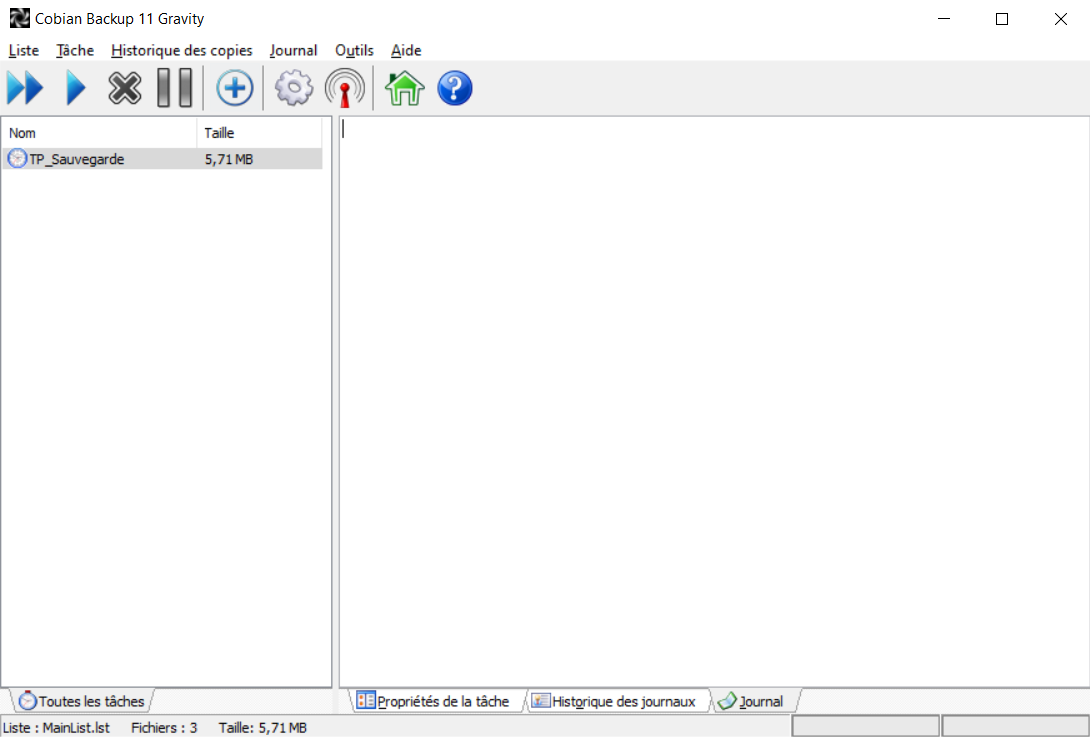
Task: Close the Cobian Backup window
Action: (1061, 19)
